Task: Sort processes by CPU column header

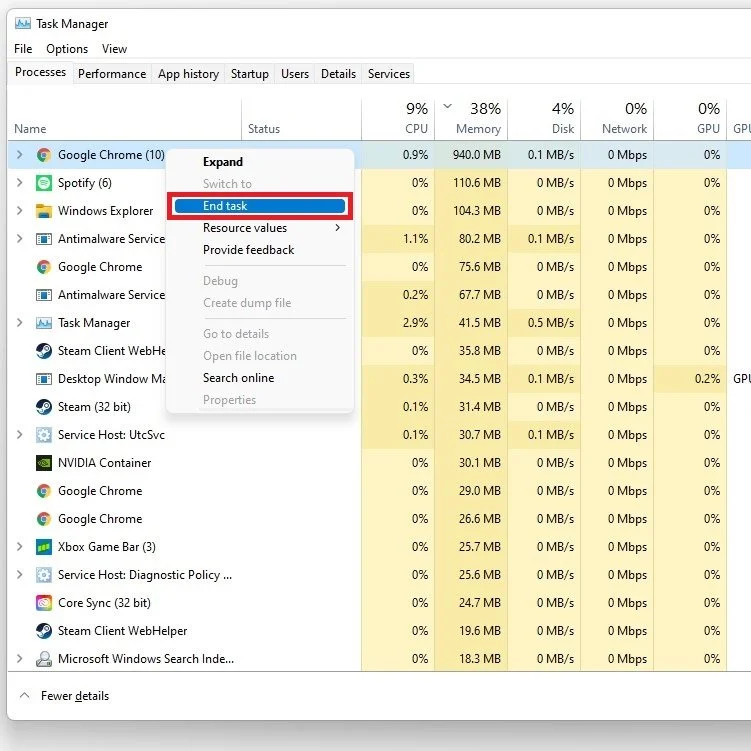Action: pos(398,119)
